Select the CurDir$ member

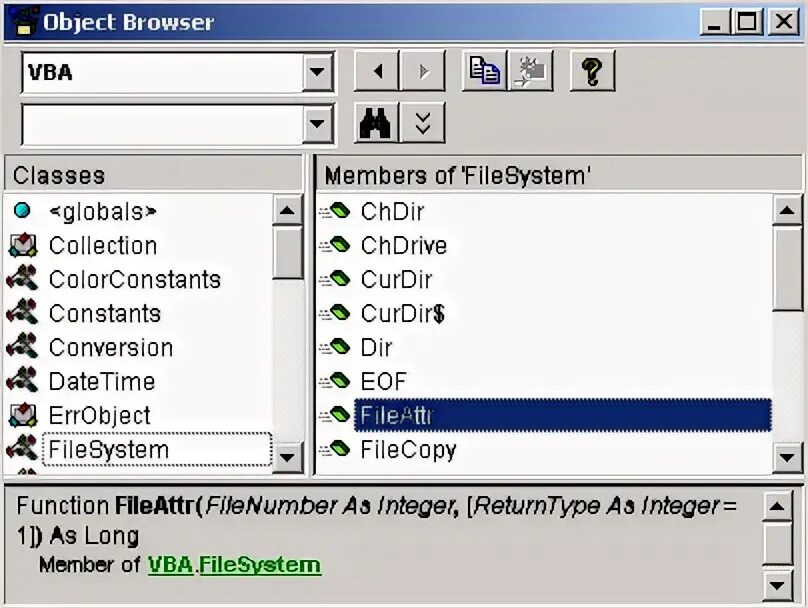point(402,314)
